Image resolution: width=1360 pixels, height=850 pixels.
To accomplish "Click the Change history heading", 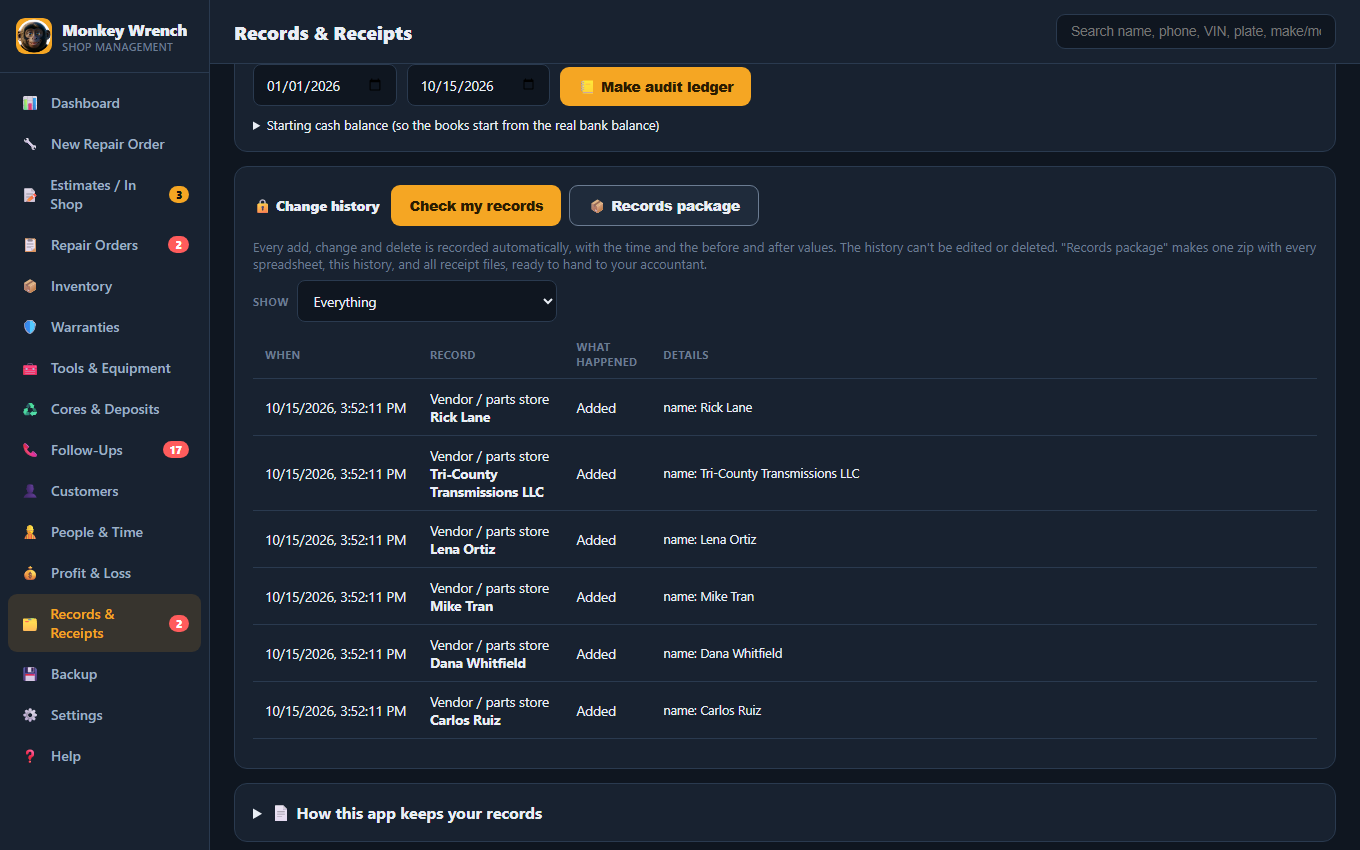I will (x=327, y=206).
